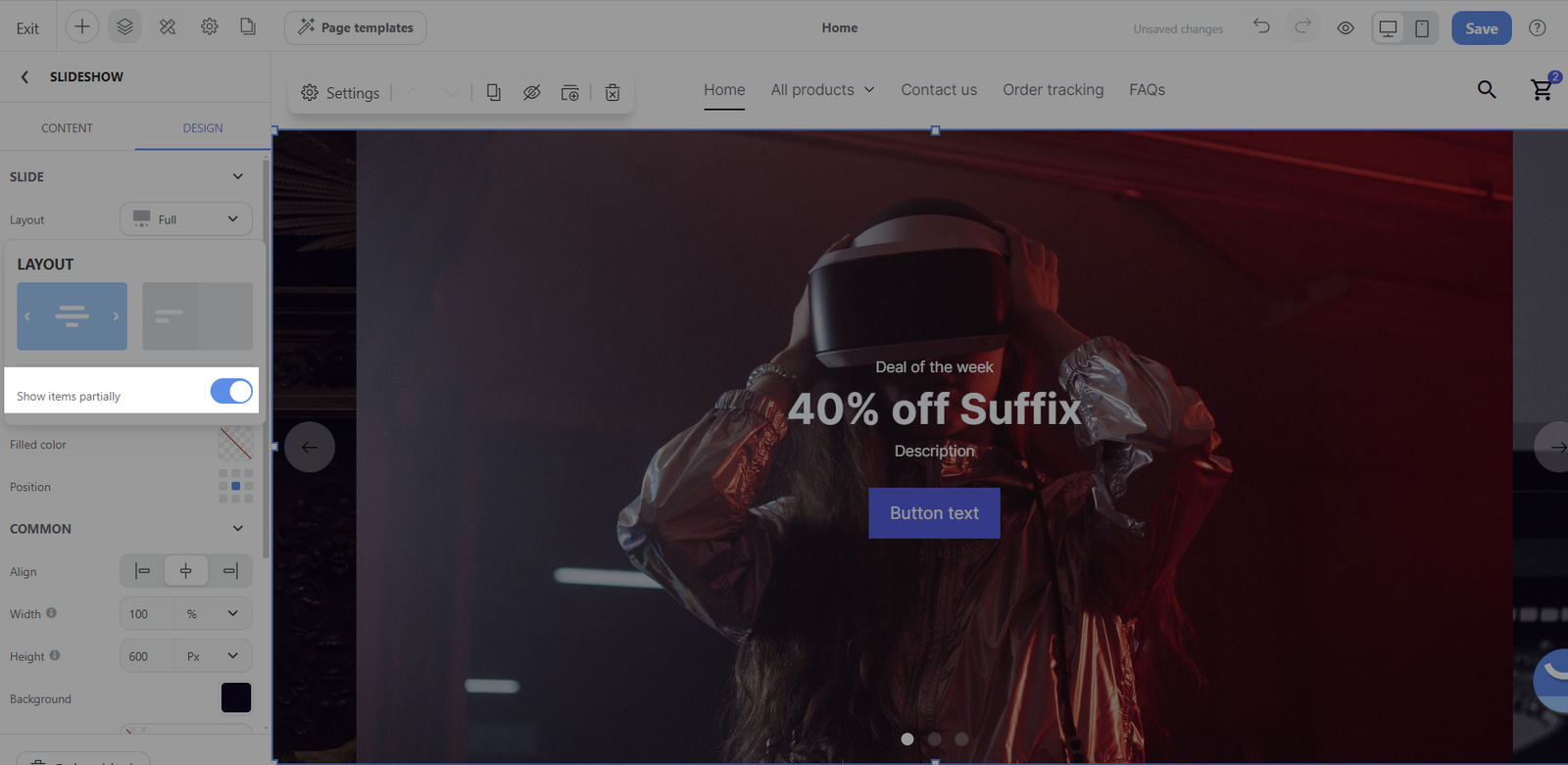The height and width of the screenshot is (765, 1568).
Task: Open the layers panel icon
Action: [124, 27]
